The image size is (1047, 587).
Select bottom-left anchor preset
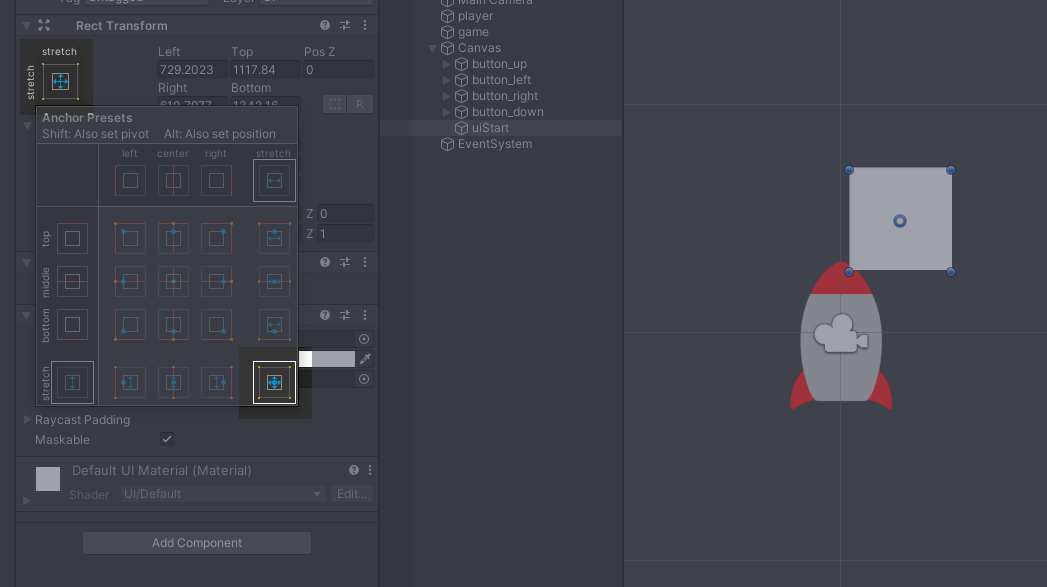coord(130,325)
